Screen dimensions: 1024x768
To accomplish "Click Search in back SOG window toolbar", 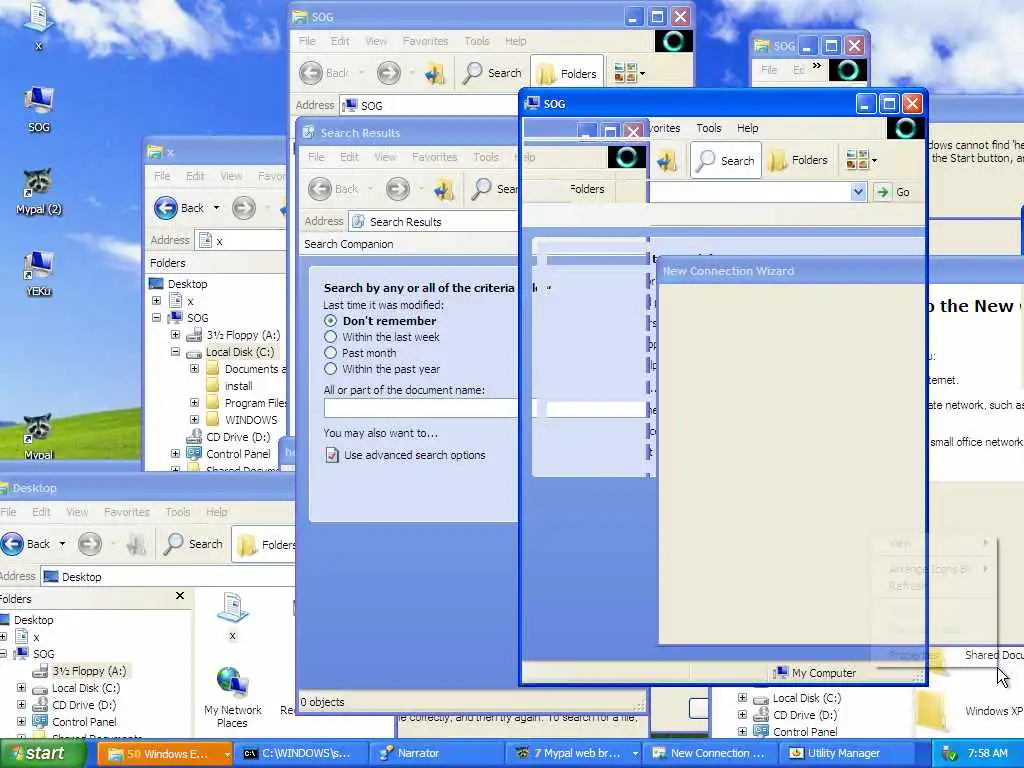I will (x=492, y=73).
